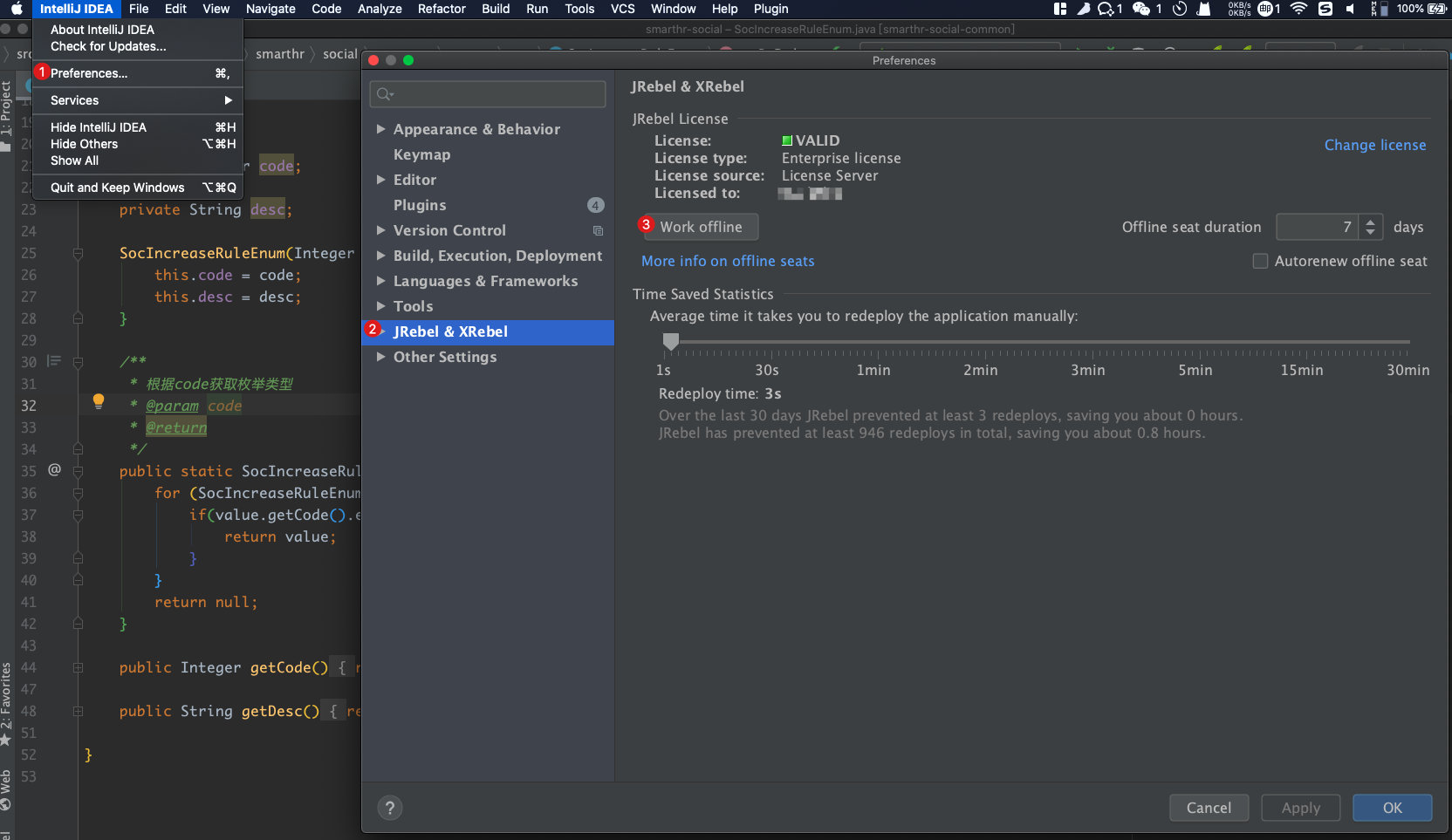This screenshot has height=840, width=1452.
Task: Click the four-pane layout icon in menu bar
Action: [1060, 9]
